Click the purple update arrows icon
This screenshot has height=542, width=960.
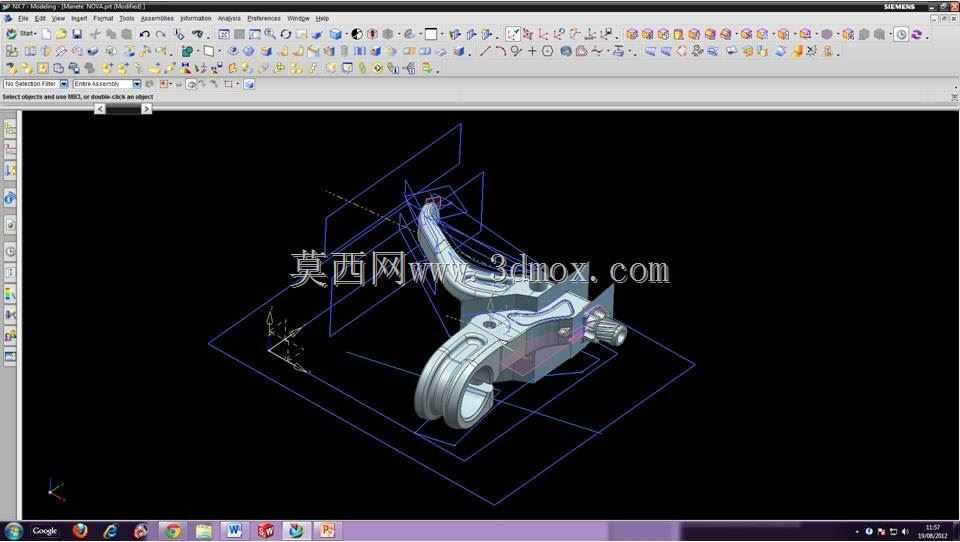click(x=917, y=35)
